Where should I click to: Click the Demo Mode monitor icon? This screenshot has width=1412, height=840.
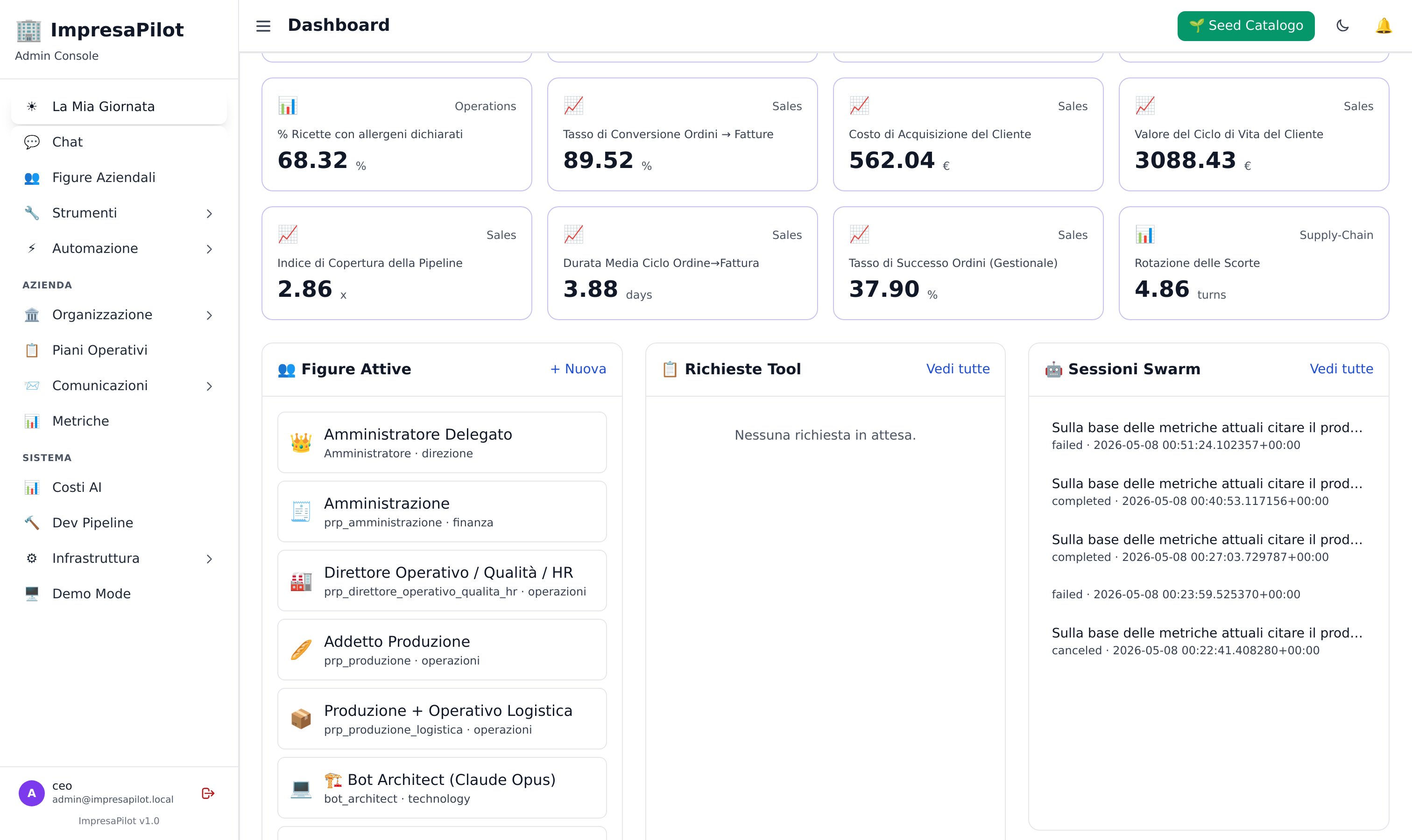pyautogui.click(x=32, y=594)
